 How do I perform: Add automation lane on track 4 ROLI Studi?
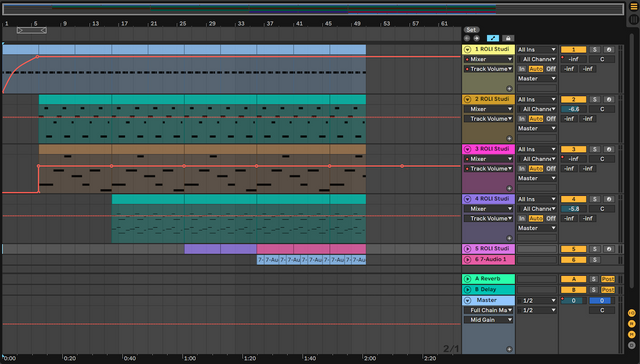pyautogui.click(x=509, y=238)
